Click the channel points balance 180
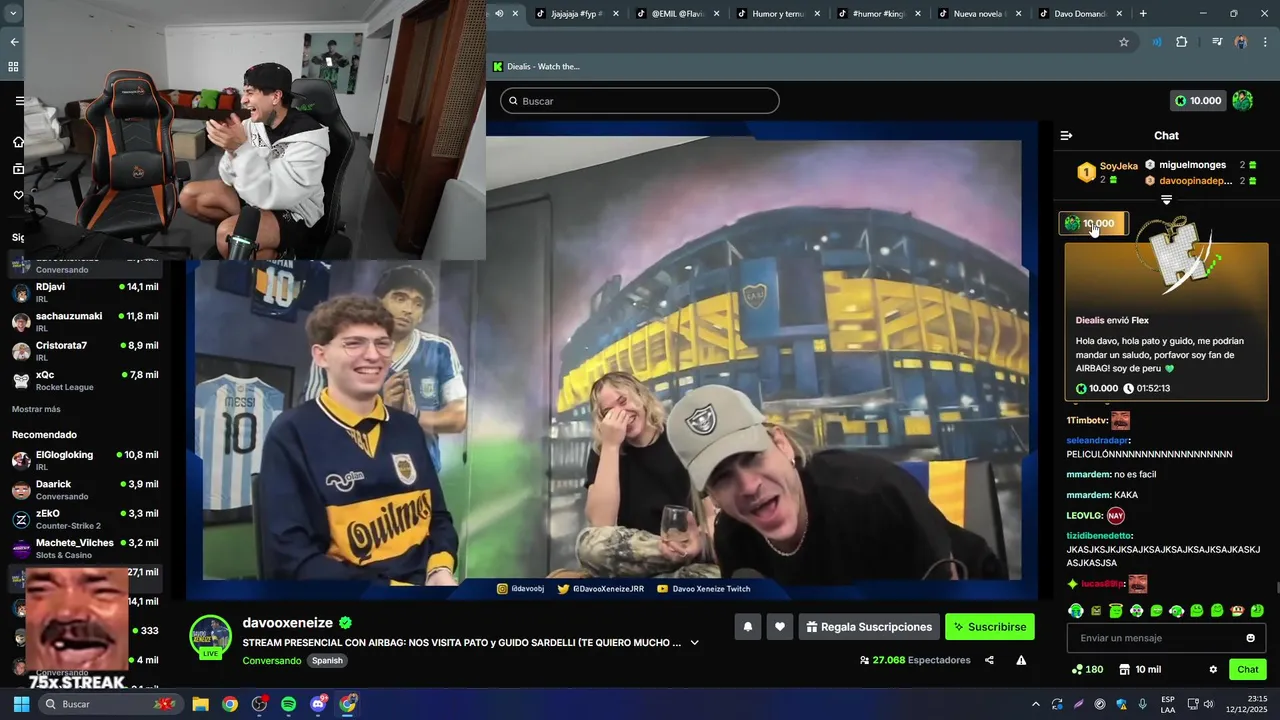This screenshot has width=1280, height=720. click(1087, 670)
